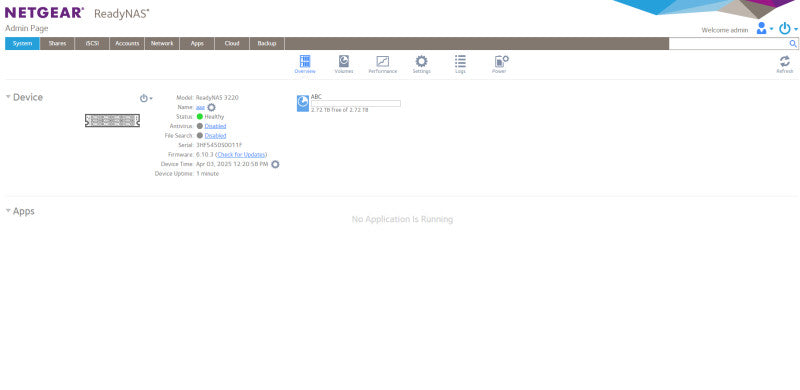
Task: Click the 'ReadyNAS 3220' model text
Action: click(217, 98)
